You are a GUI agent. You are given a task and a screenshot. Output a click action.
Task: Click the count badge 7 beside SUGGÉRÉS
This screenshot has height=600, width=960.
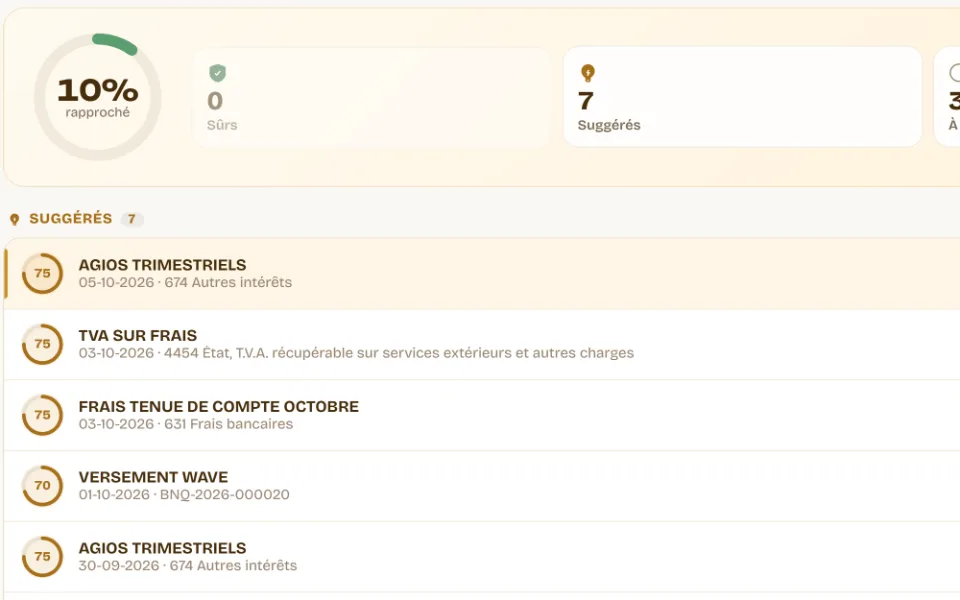132,219
